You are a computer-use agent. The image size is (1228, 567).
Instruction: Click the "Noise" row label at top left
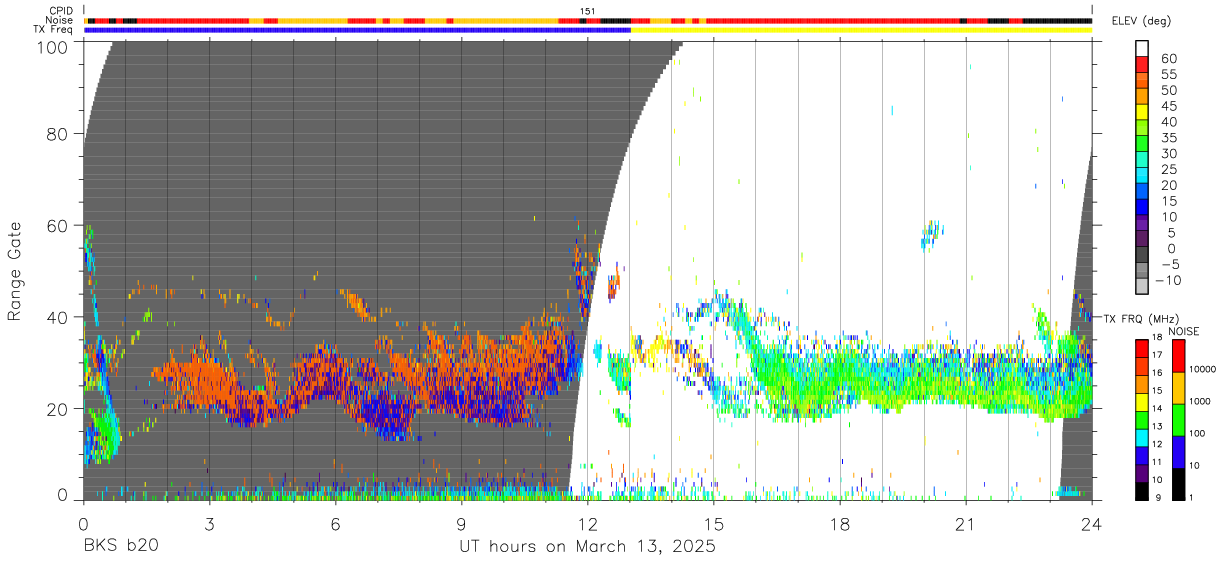[59, 20]
